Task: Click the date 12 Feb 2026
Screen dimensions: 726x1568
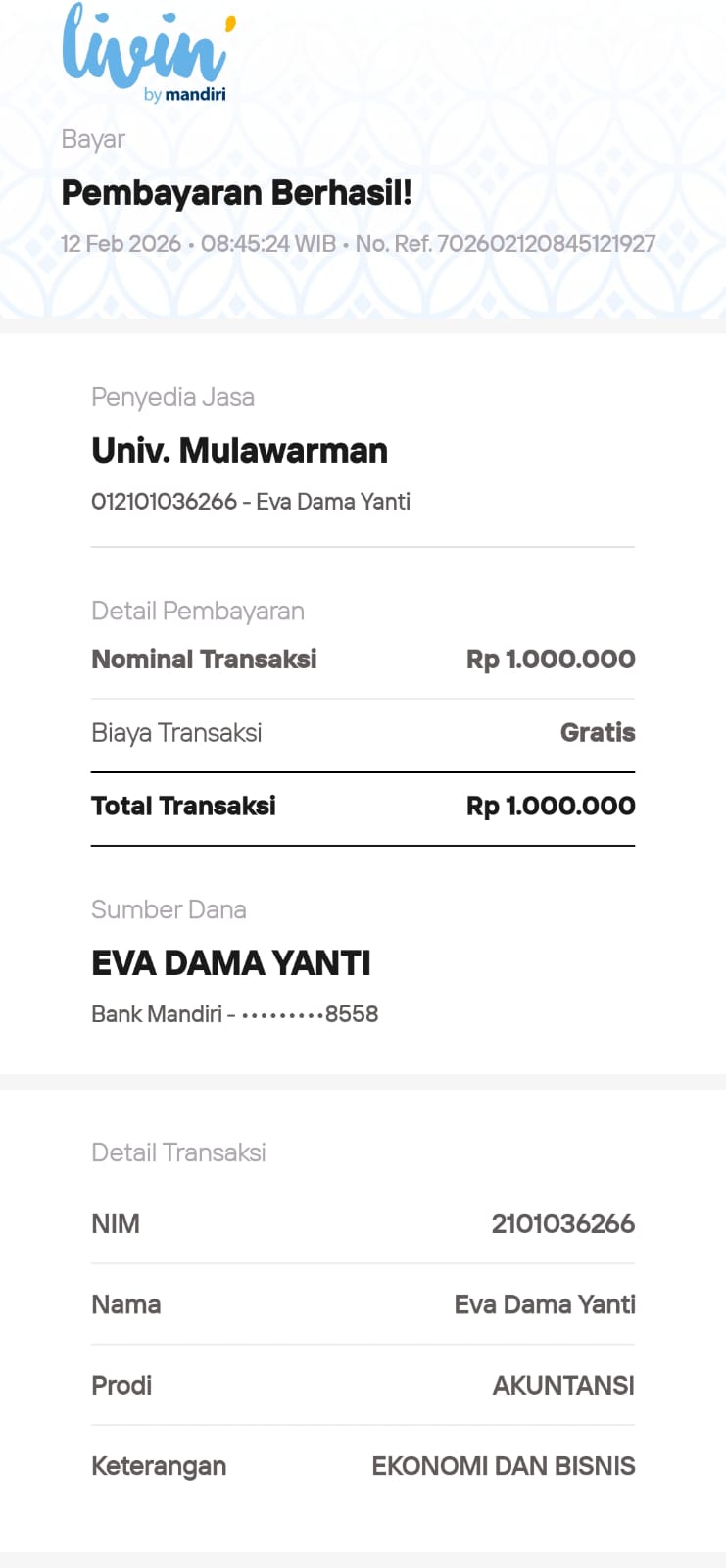Action: click(121, 244)
